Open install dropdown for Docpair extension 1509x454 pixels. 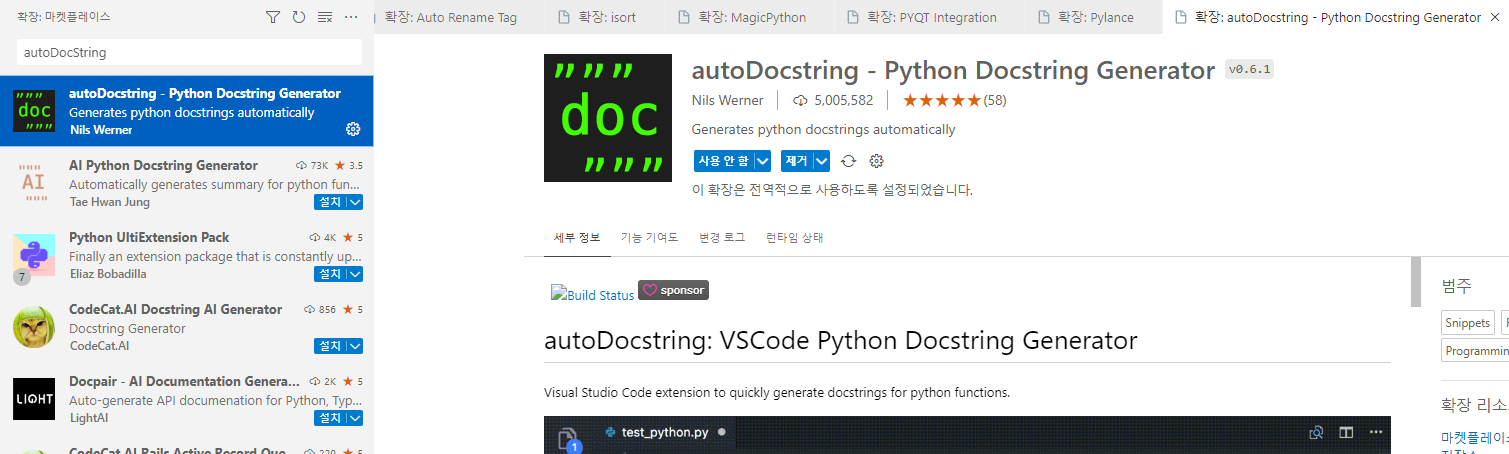pyautogui.click(x=355, y=418)
